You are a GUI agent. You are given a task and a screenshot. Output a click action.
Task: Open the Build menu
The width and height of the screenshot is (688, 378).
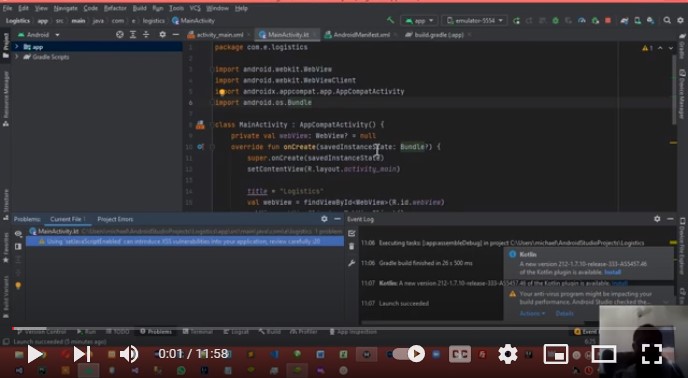[140, 8]
